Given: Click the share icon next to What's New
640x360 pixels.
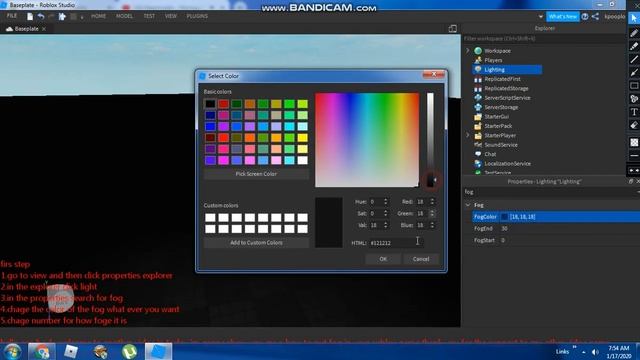Looking at the screenshot, I should click(x=596, y=16).
